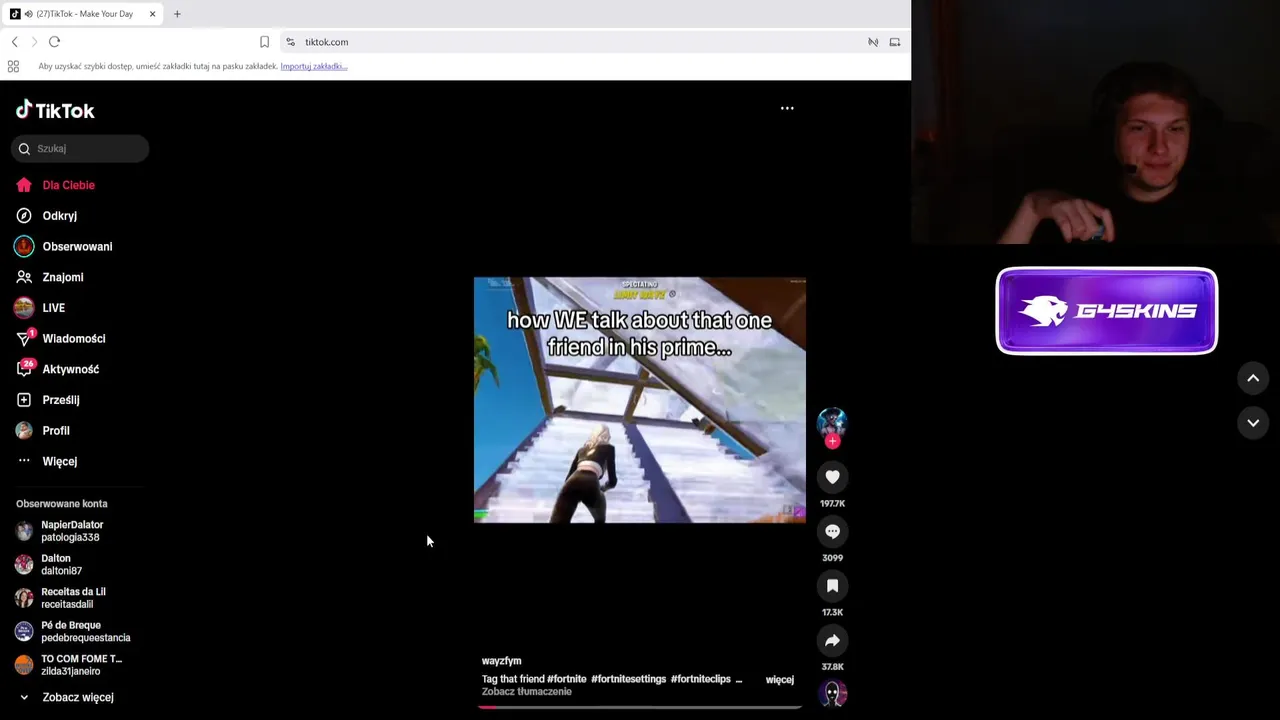This screenshot has height=720, width=1280.
Task: Open Profil page
Action: click(42, 430)
